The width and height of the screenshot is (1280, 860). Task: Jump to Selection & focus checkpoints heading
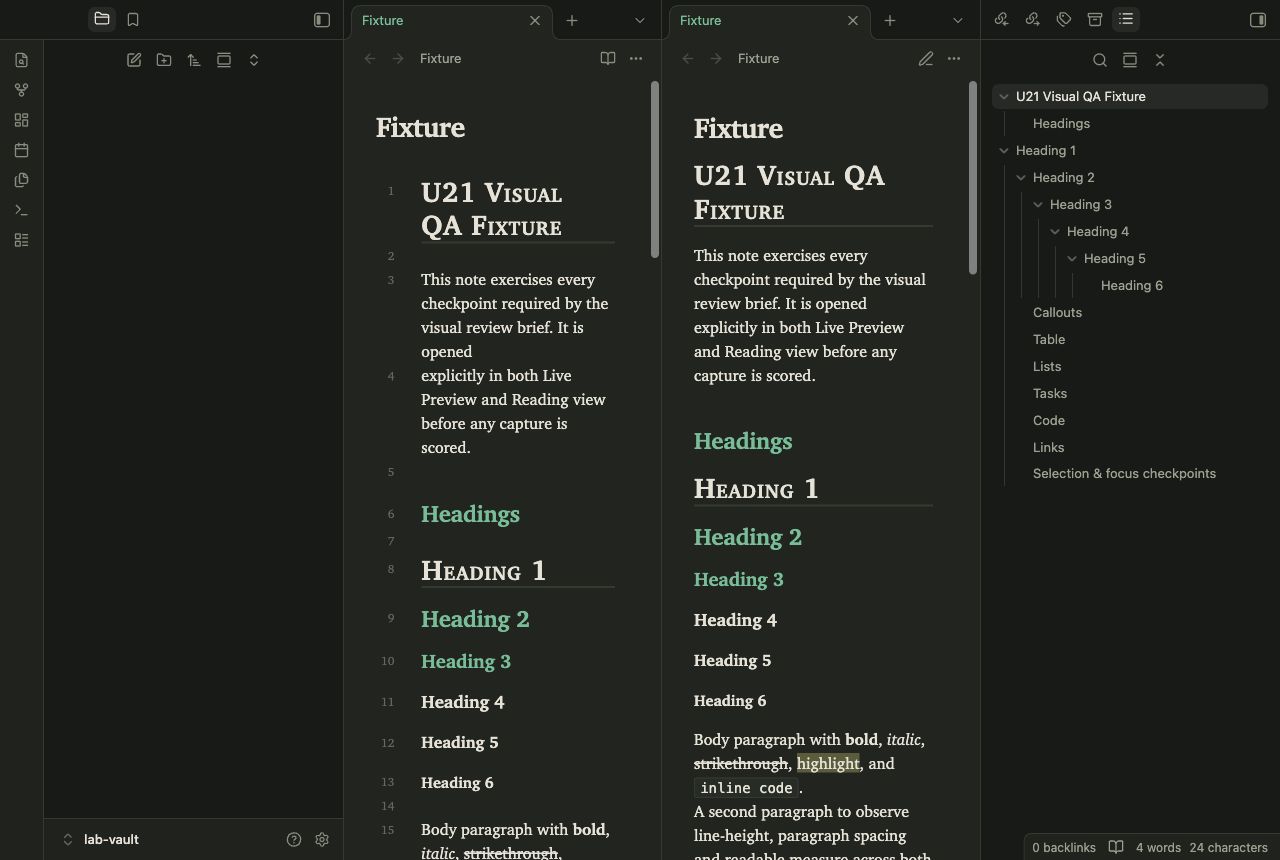[1124, 474]
